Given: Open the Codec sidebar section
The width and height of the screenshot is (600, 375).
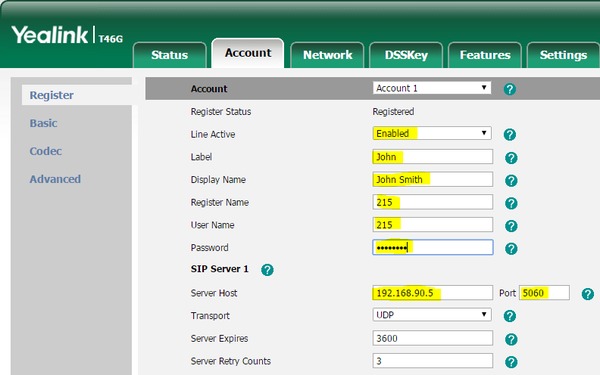Looking at the screenshot, I should pos(46,151).
